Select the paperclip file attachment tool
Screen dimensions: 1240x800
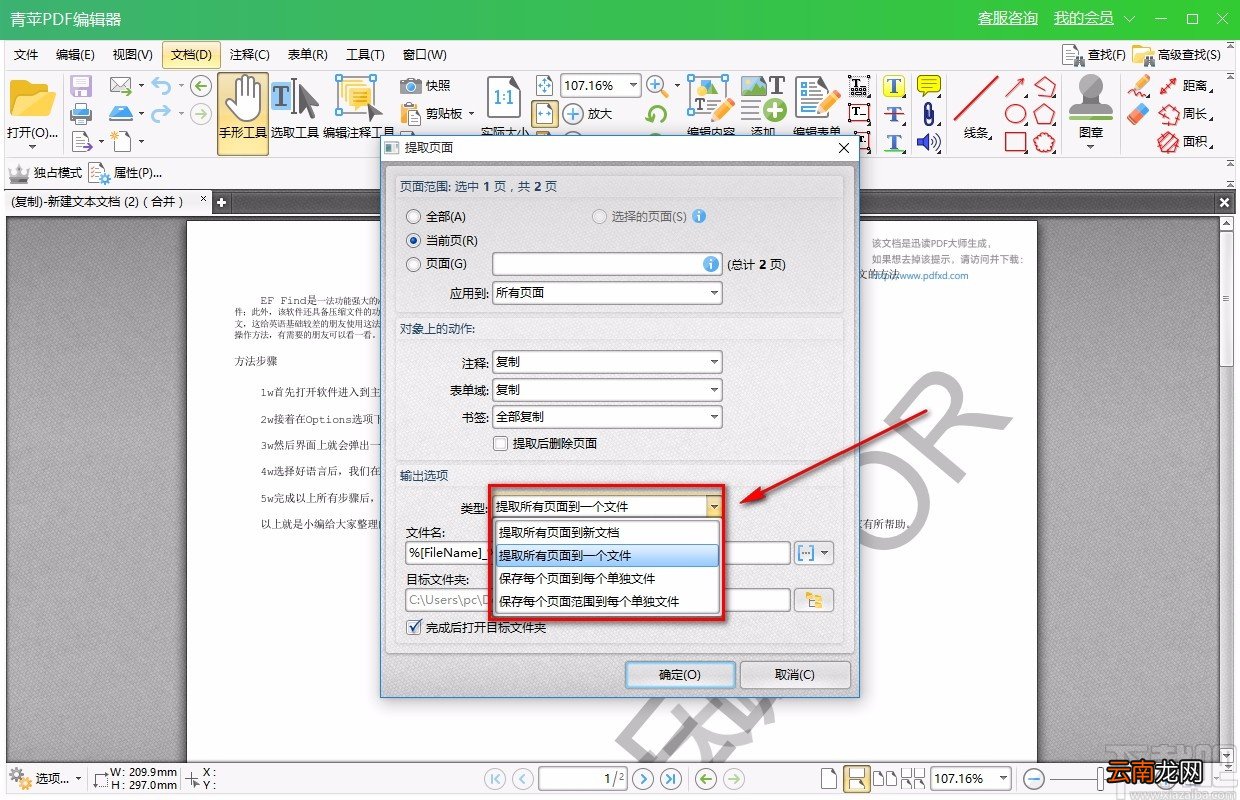(x=929, y=114)
